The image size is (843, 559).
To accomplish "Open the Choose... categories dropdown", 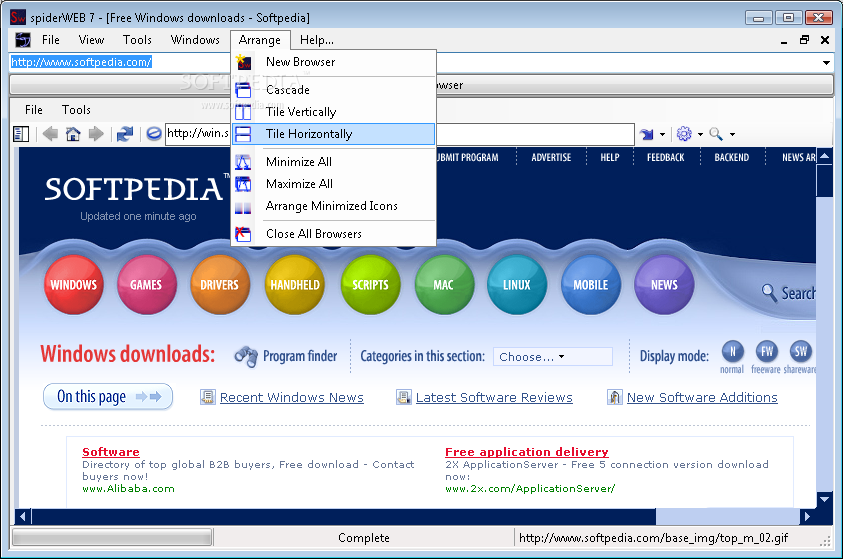I will [x=553, y=357].
